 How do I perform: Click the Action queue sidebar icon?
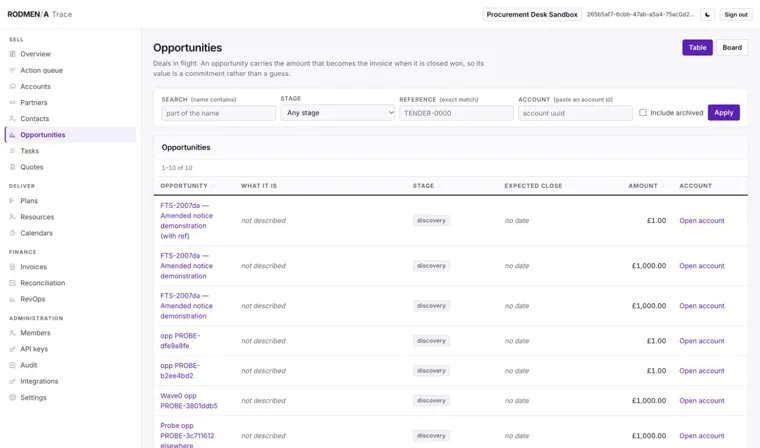coord(13,70)
